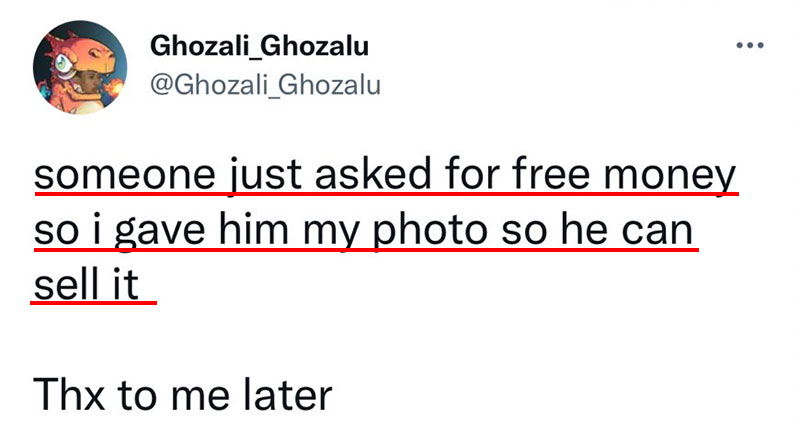
Task: Click the Ghozali_Ghozalu profile avatar
Action: [80, 67]
